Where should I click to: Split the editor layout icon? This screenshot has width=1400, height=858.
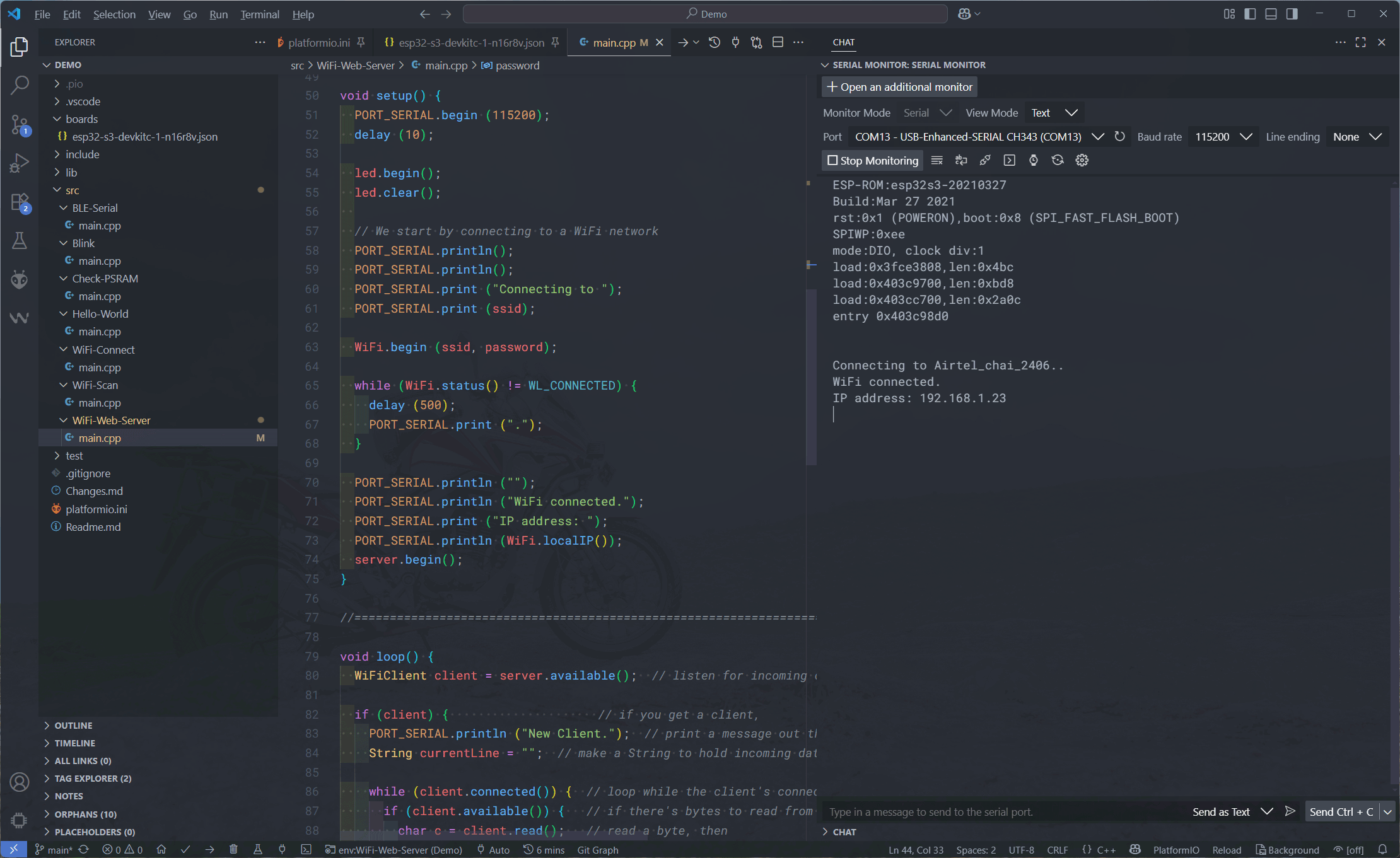coord(778,42)
